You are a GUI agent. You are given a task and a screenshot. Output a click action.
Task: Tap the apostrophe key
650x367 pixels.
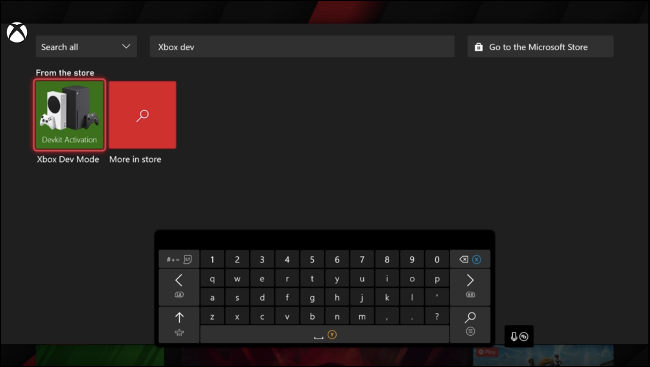point(437,297)
